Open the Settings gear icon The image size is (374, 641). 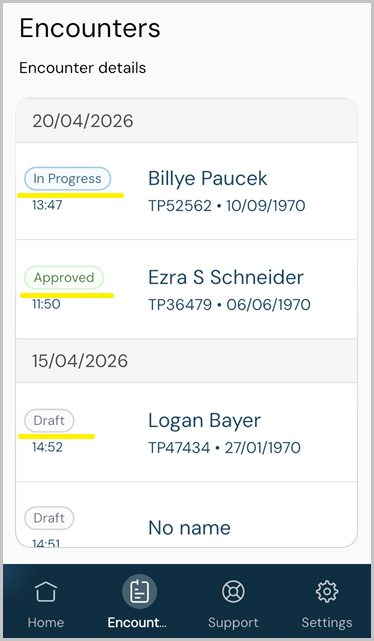[x=327, y=591]
